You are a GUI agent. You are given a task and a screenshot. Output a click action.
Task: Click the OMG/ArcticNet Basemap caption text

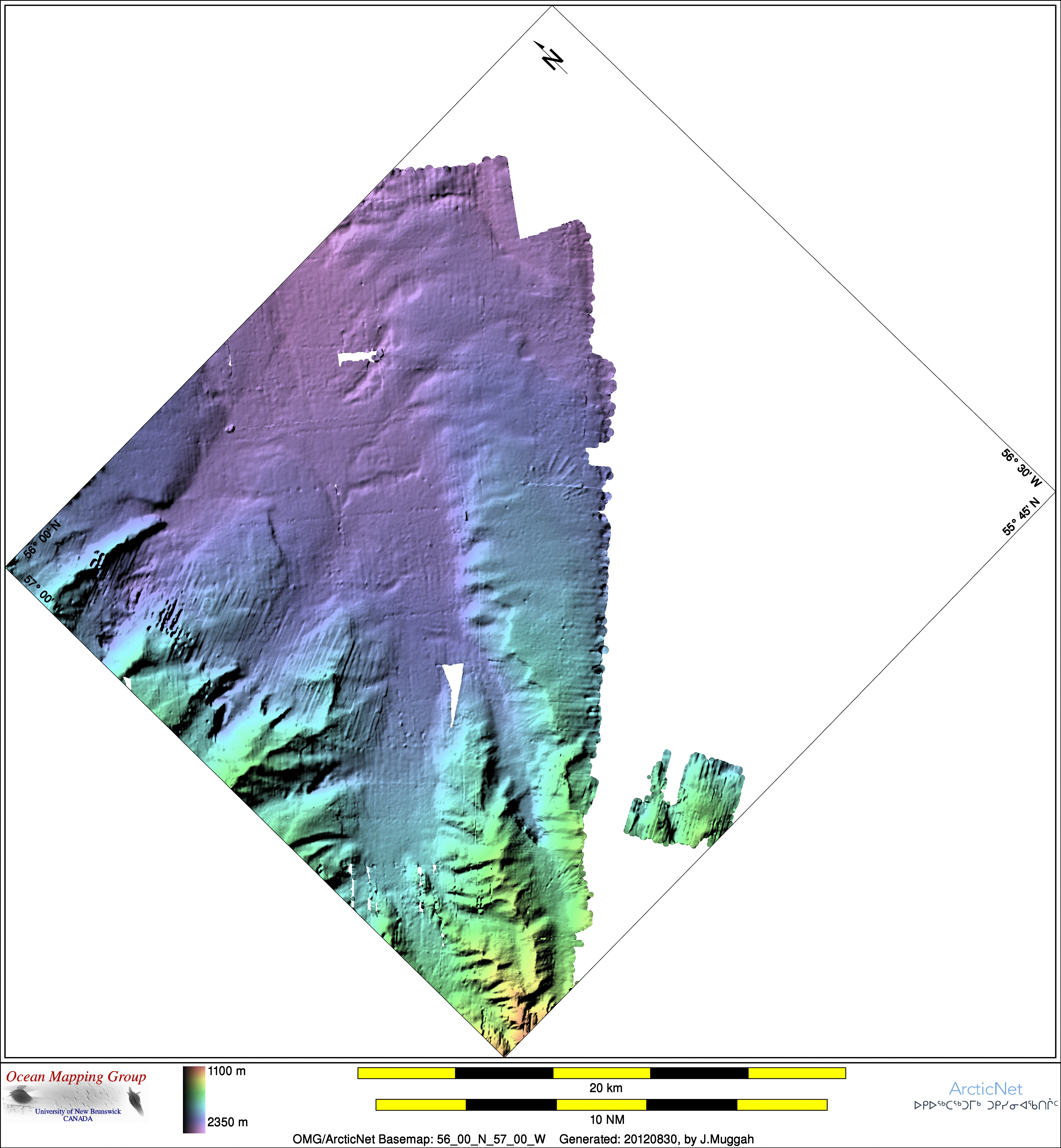click(419, 1139)
